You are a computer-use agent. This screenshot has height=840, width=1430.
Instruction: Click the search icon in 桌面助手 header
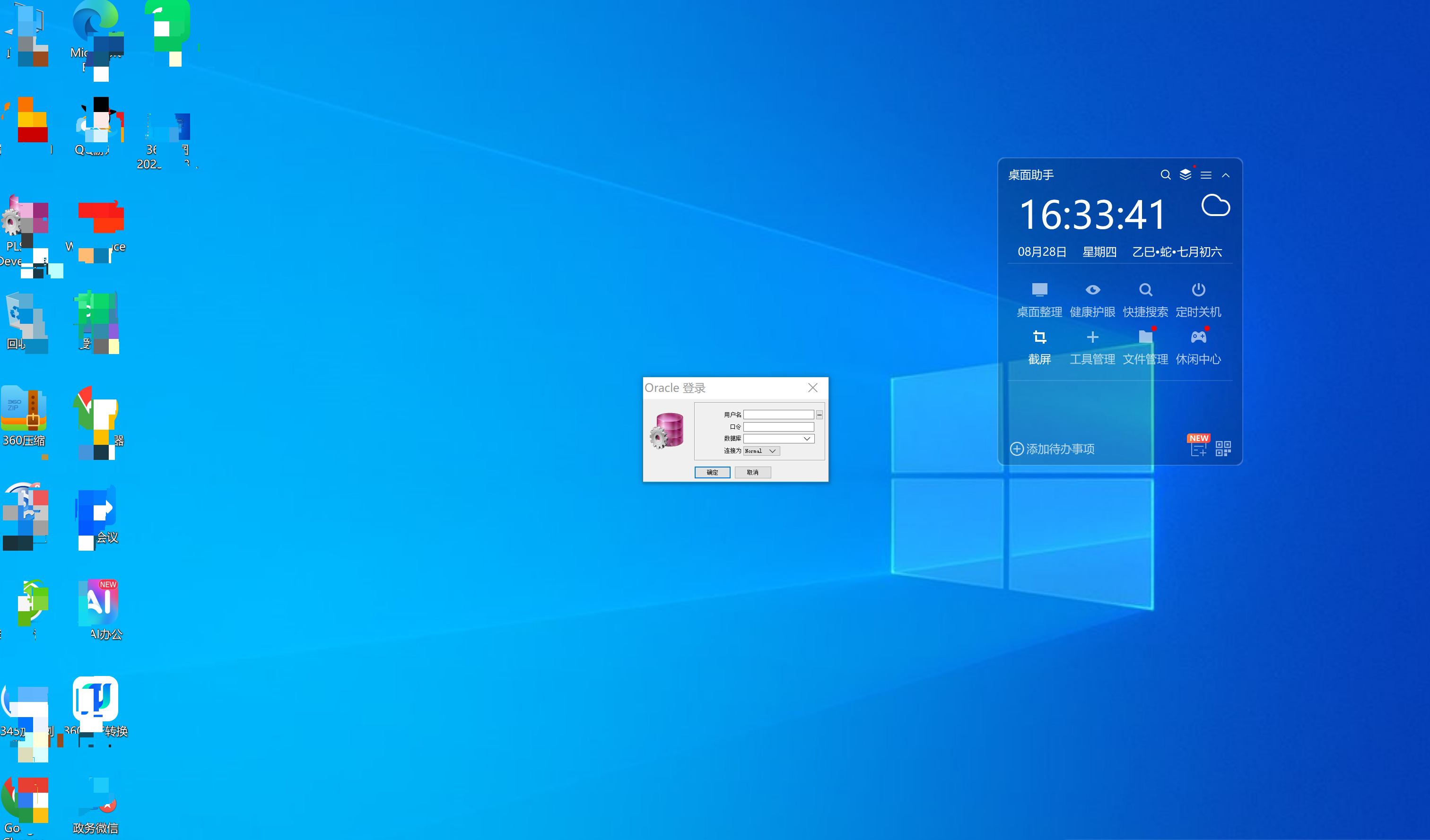click(1166, 175)
